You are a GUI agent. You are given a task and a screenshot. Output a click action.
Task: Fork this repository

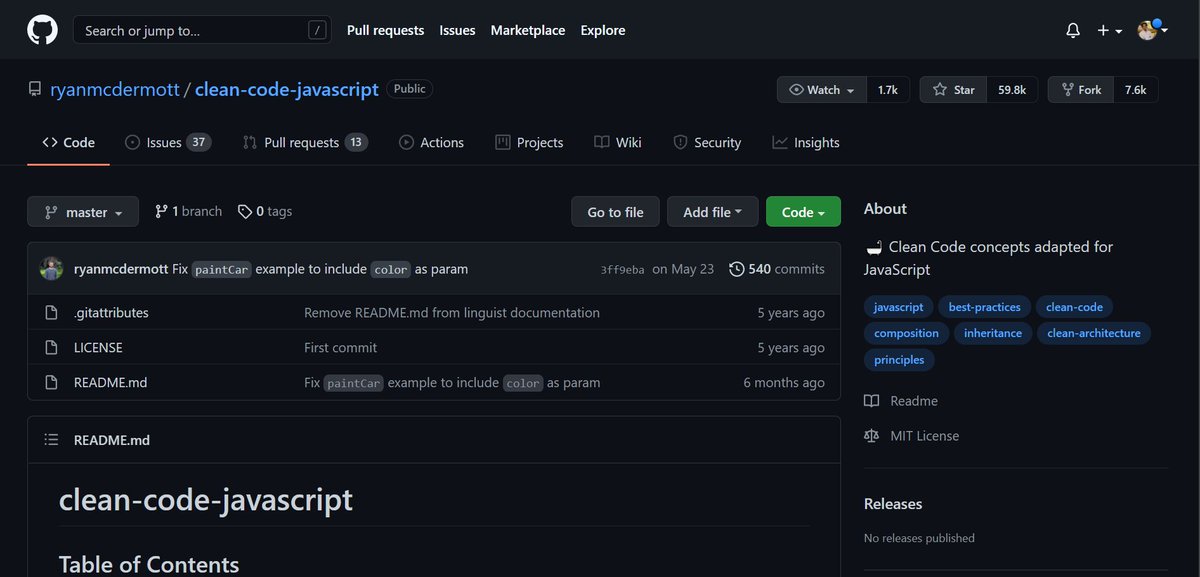point(1081,89)
